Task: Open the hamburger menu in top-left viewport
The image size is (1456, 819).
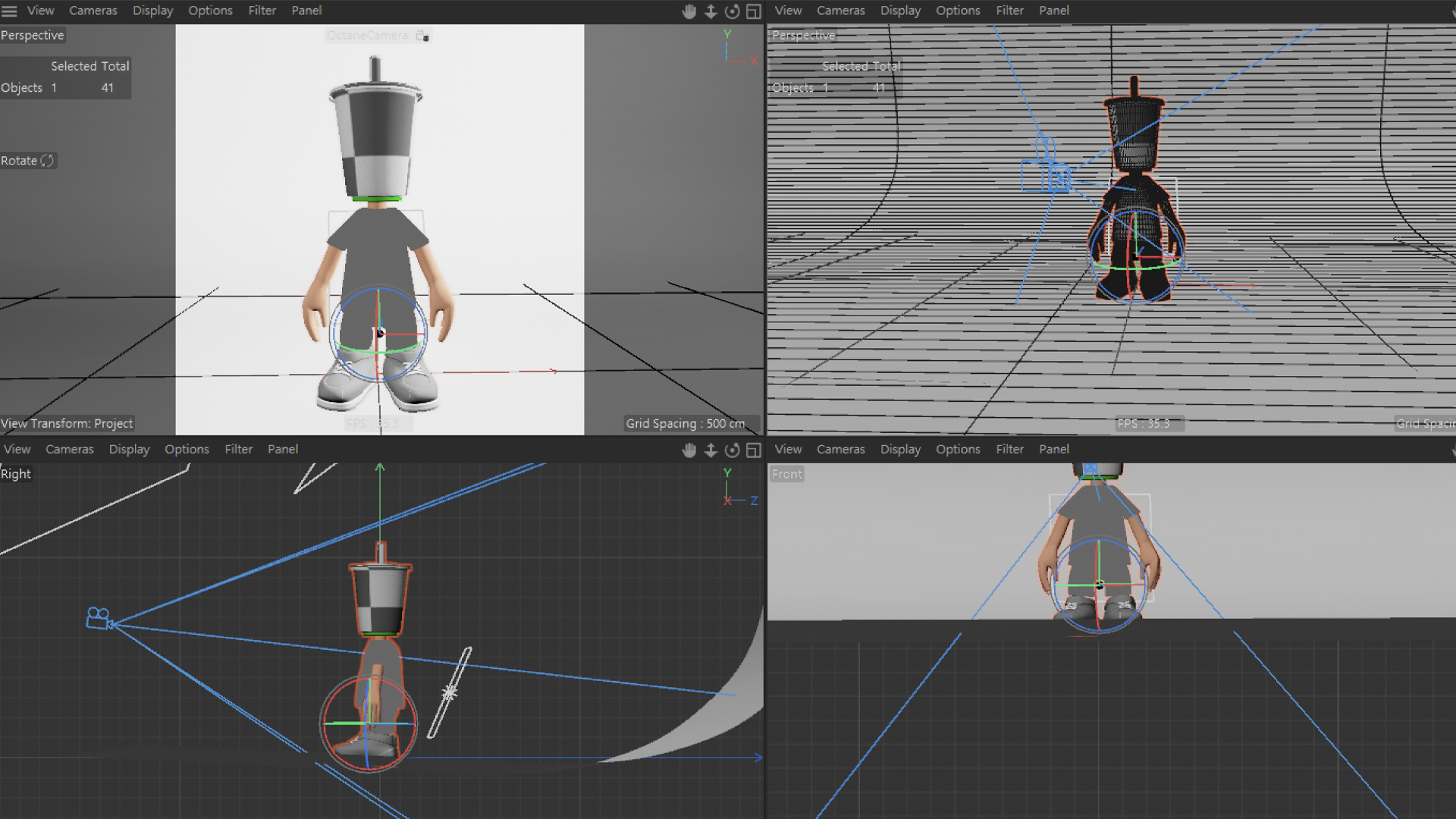Action: 9,11
